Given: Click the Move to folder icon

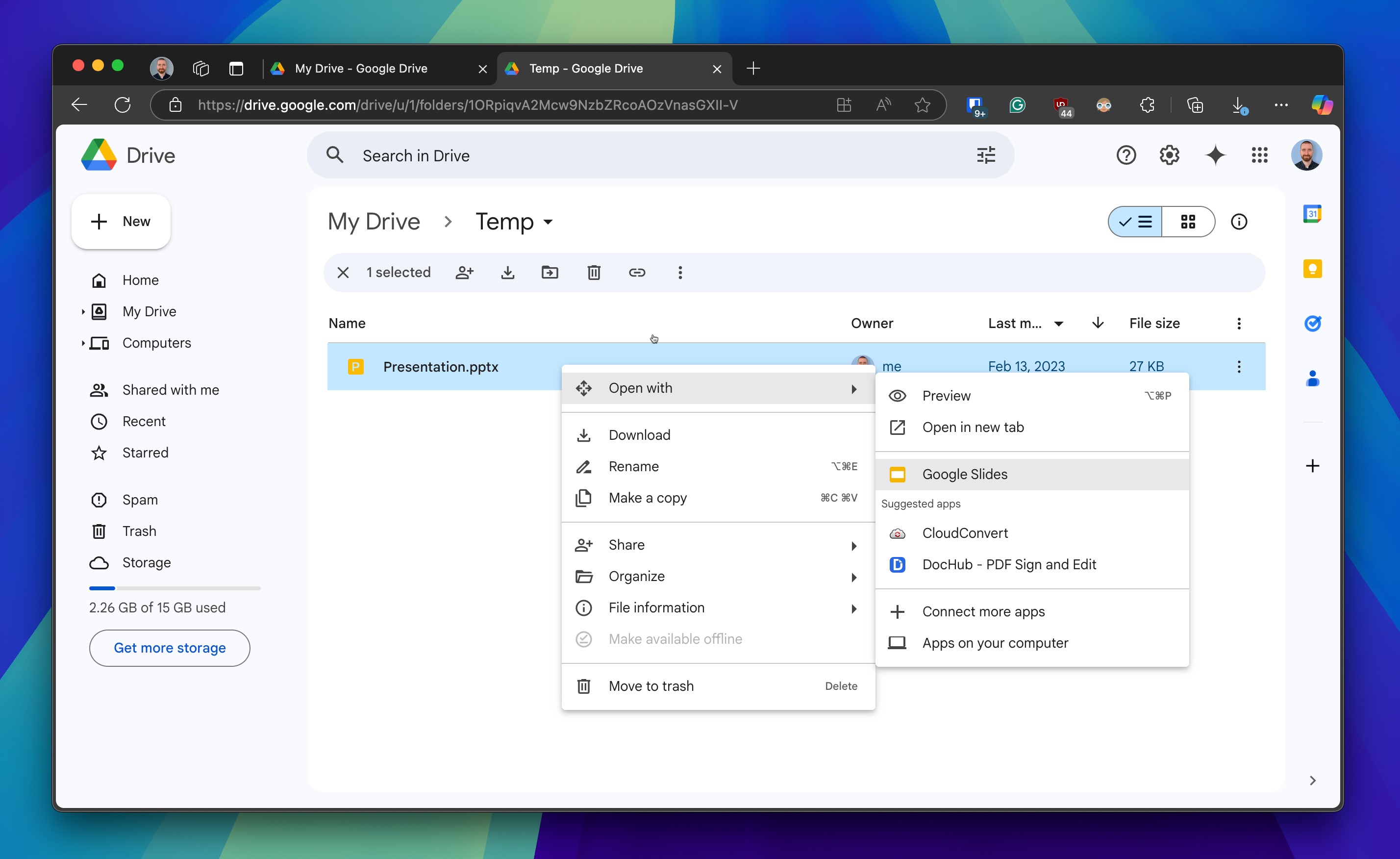Looking at the screenshot, I should click(550, 272).
